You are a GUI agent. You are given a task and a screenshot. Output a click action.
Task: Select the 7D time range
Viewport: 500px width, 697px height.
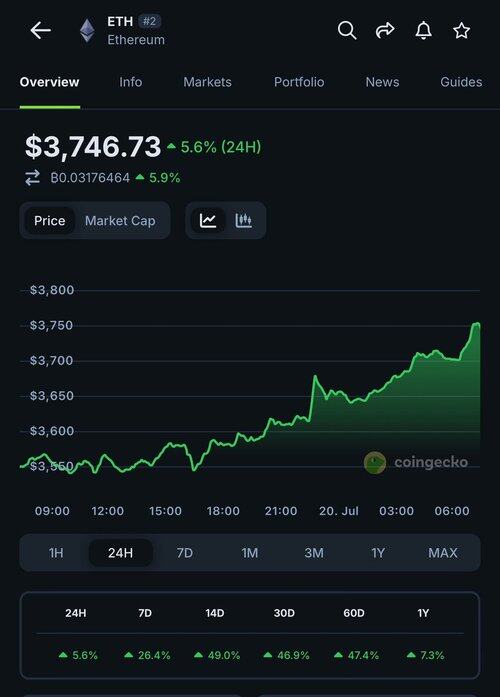[184, 553]
